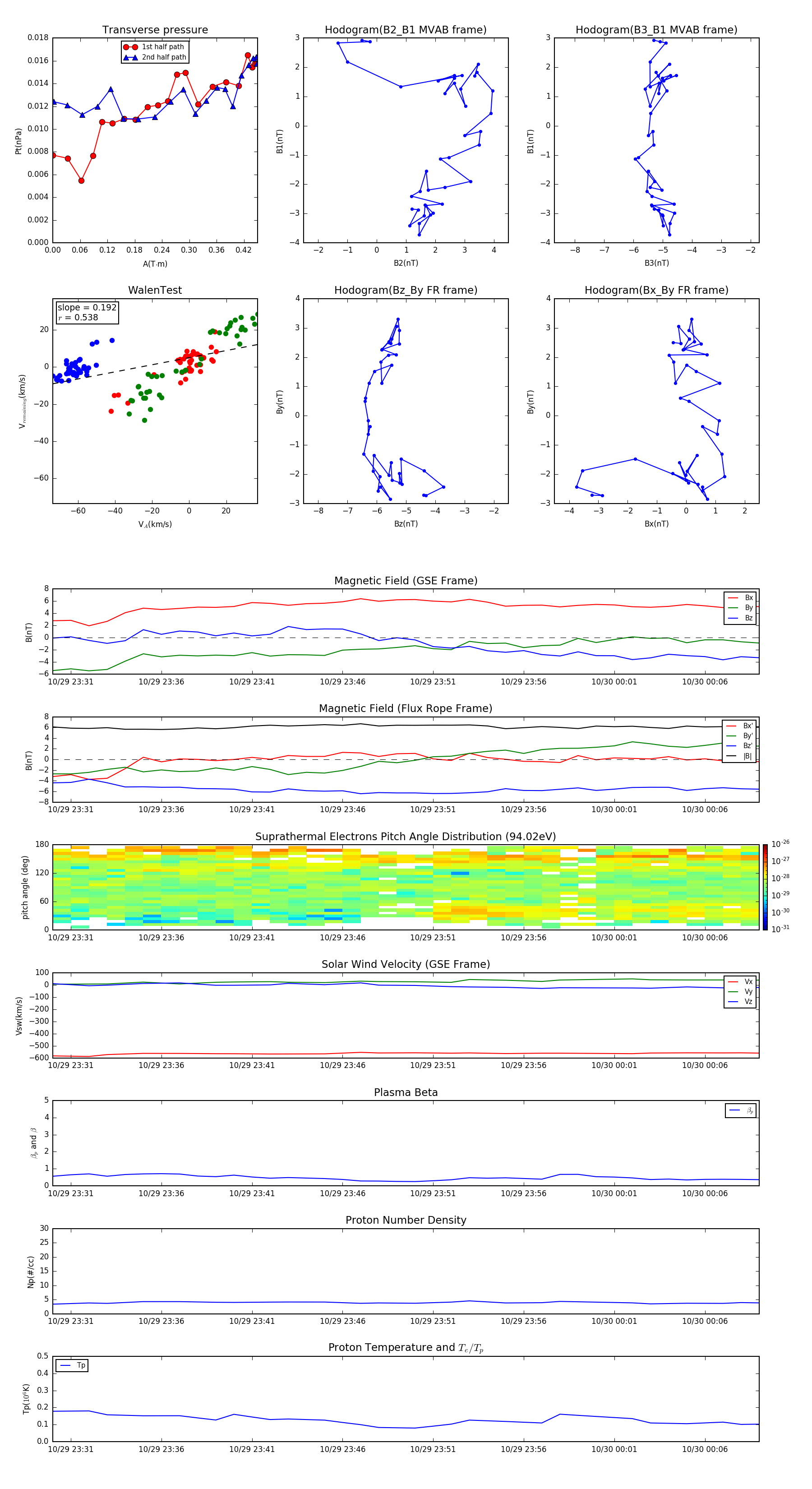Click '10/29 23:31' tick under GSE Magnetic Field plot
The width and height of the screenshot is (812, 1489).
70,681
